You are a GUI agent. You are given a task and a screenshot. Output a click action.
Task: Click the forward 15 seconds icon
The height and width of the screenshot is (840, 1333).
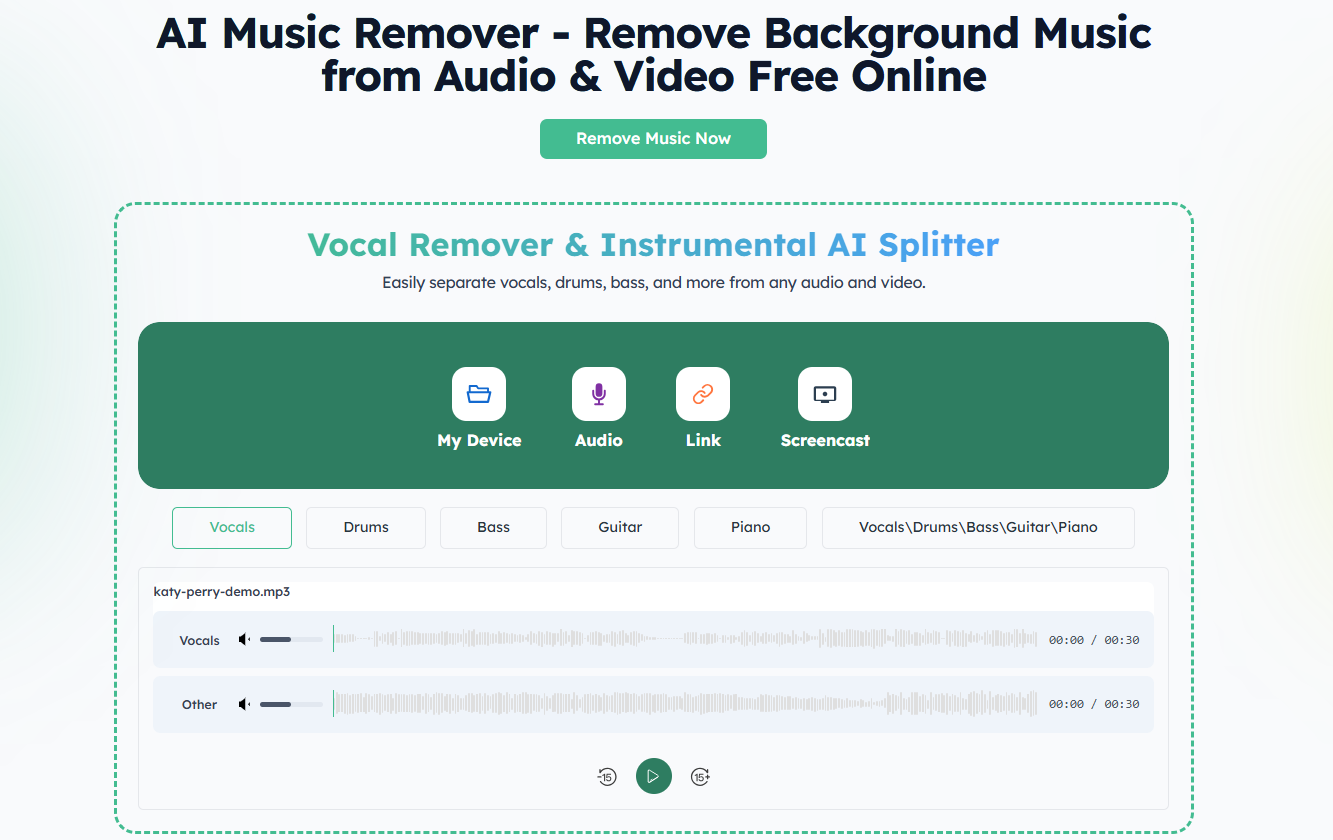tap(700, 776)
